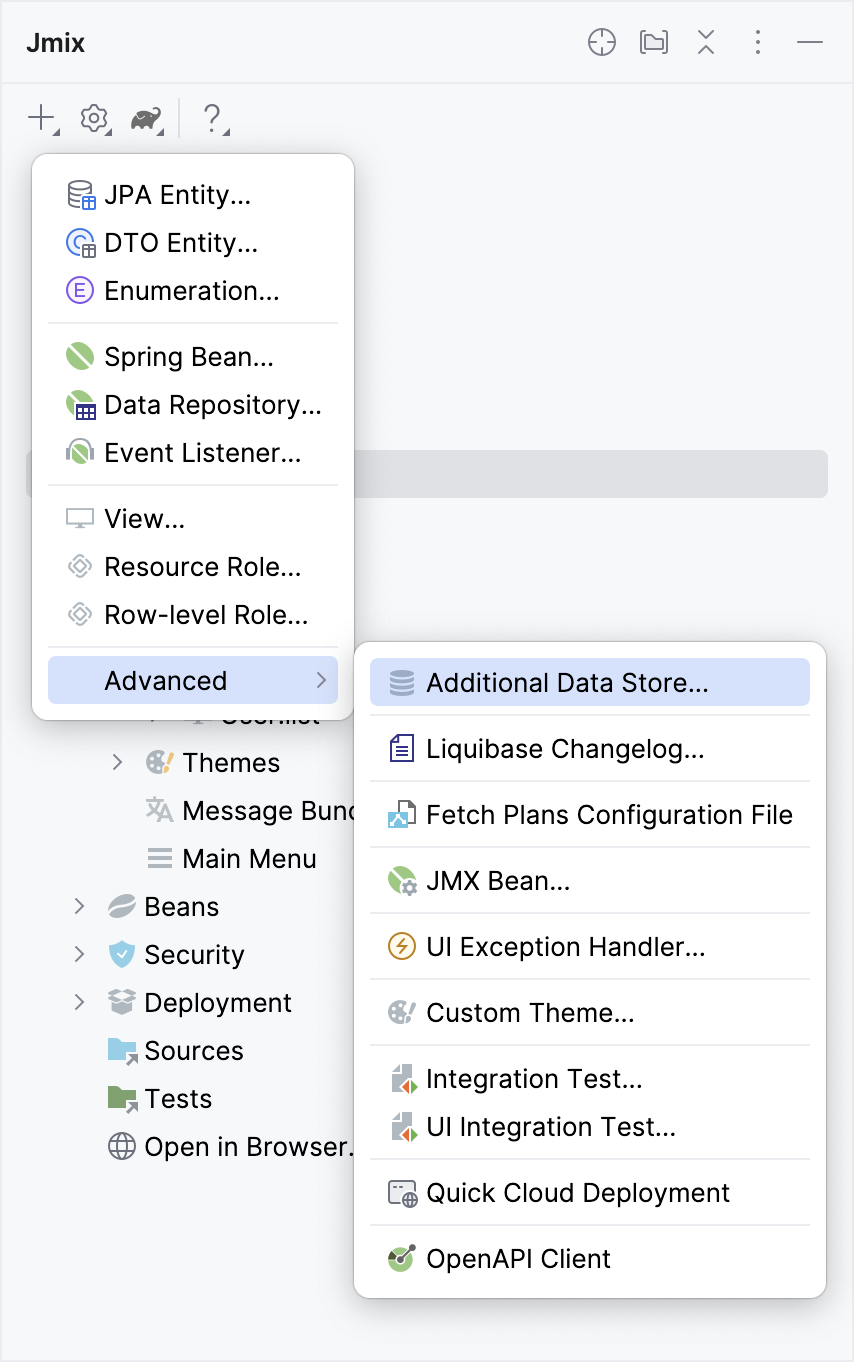Choose Additional Data Store menu item

567,683
